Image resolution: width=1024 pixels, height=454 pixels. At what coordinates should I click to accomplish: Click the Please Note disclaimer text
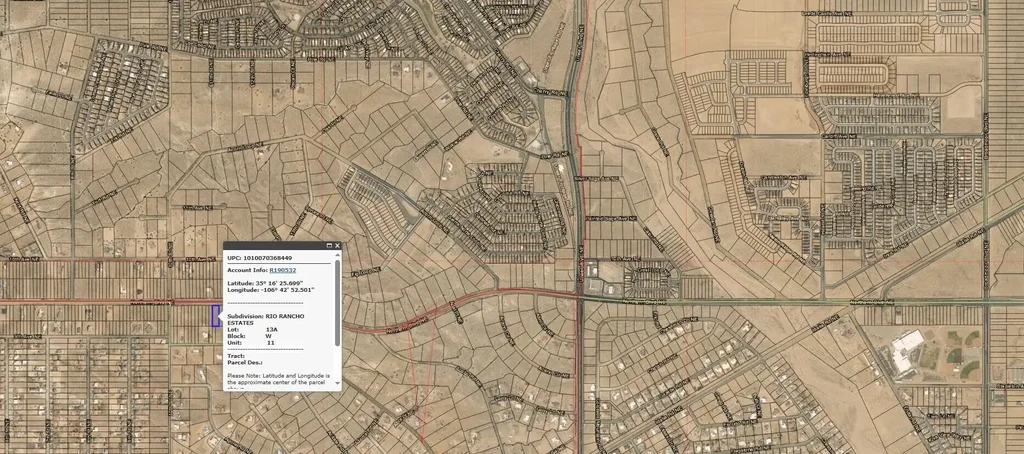click(x=278, y=378)
